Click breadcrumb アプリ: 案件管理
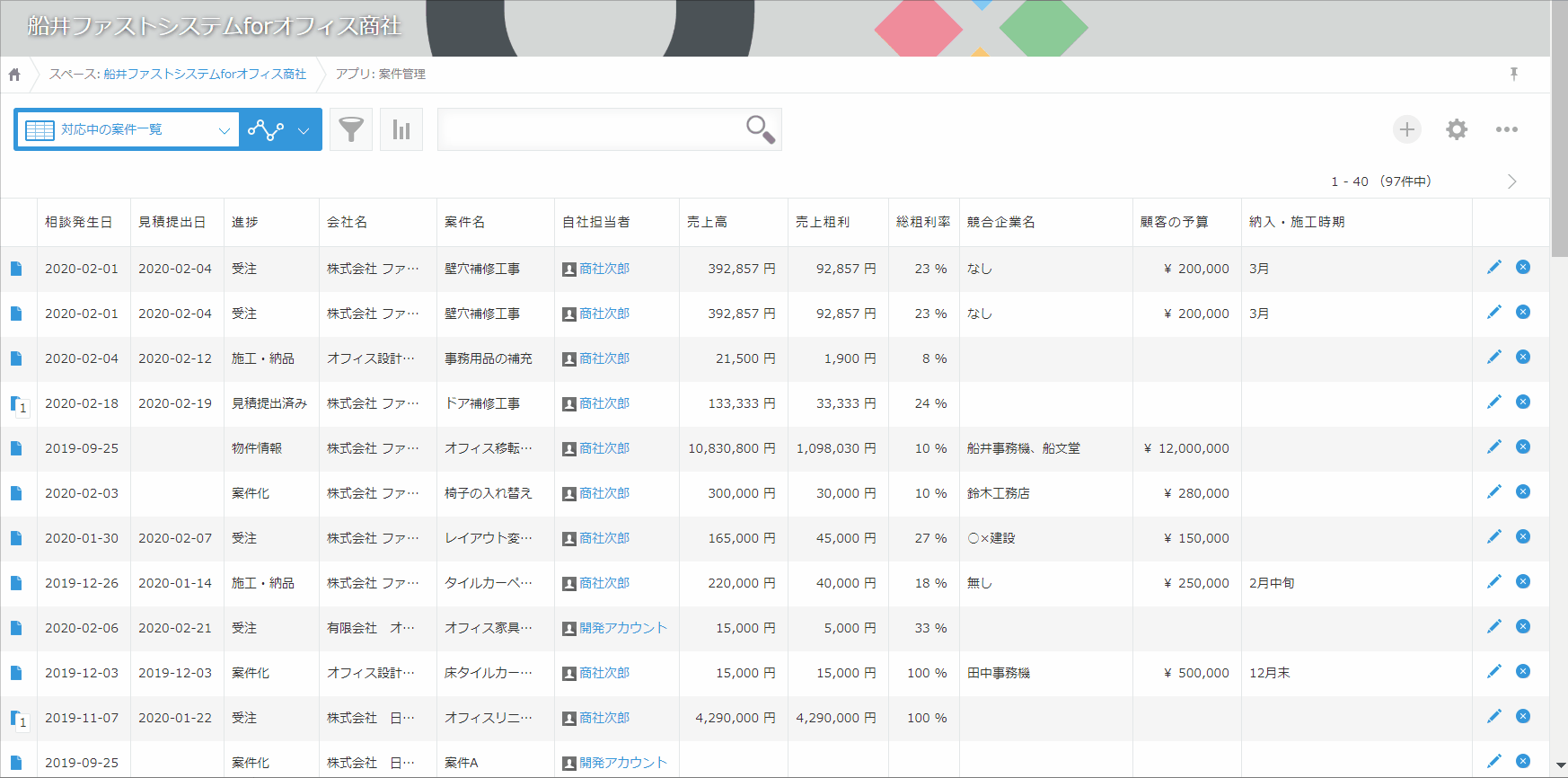 point(380,74)
